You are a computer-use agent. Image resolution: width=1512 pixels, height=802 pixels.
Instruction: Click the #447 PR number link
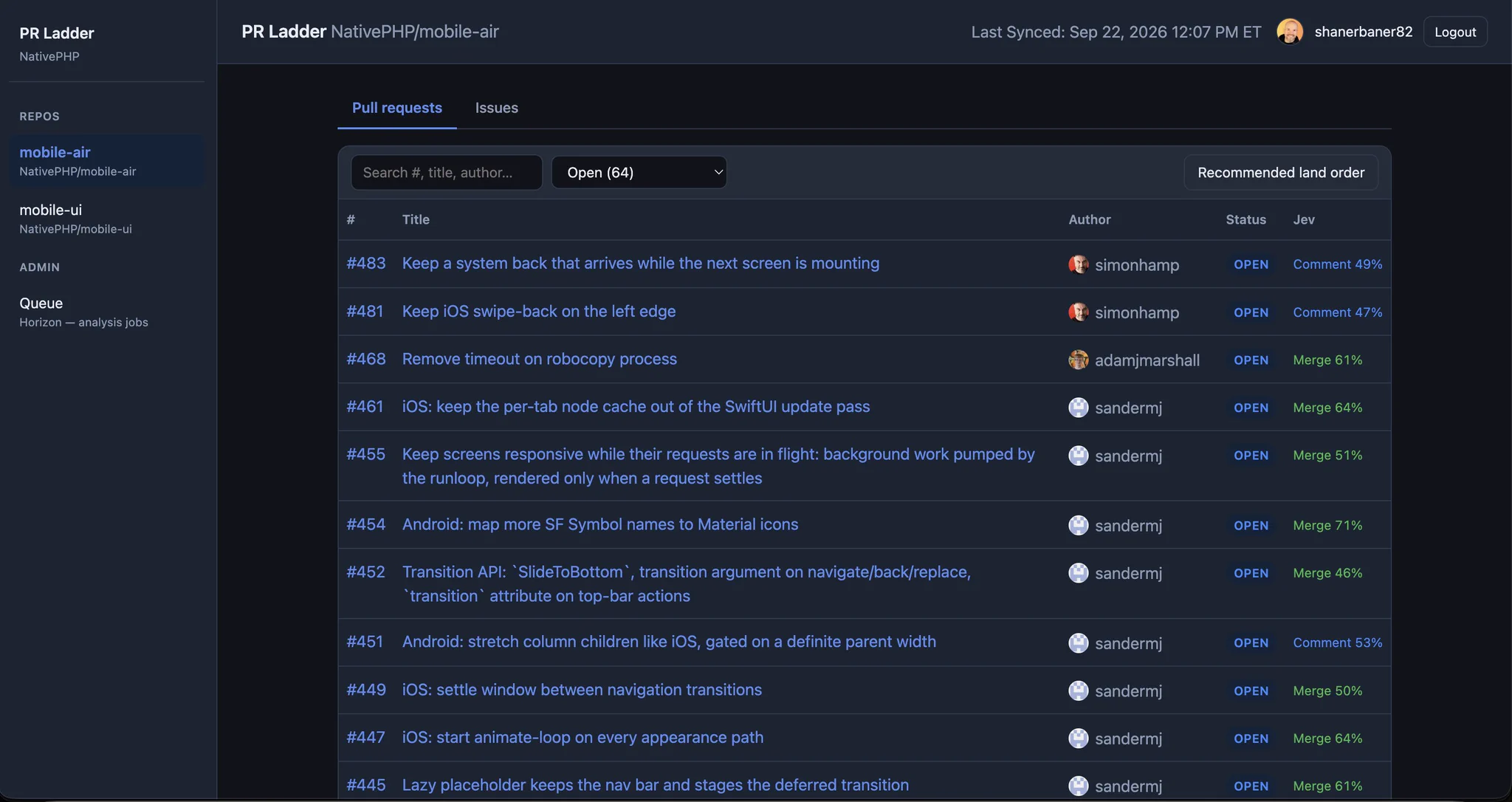point(366,737)
